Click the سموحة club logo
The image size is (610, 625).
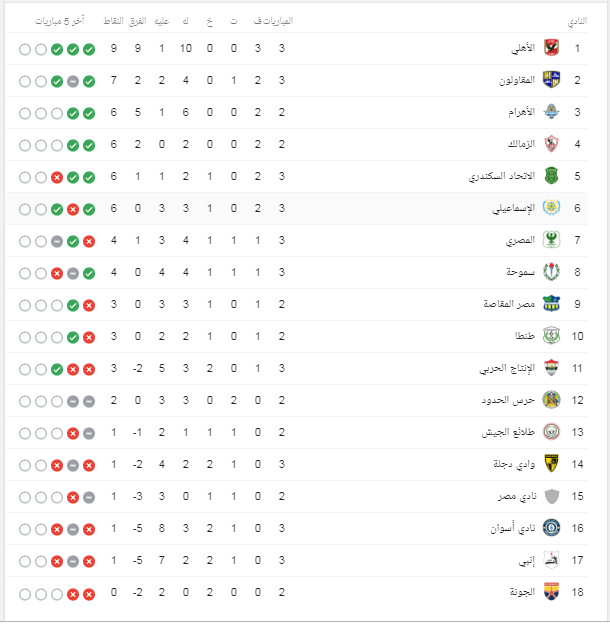[551, 272]
